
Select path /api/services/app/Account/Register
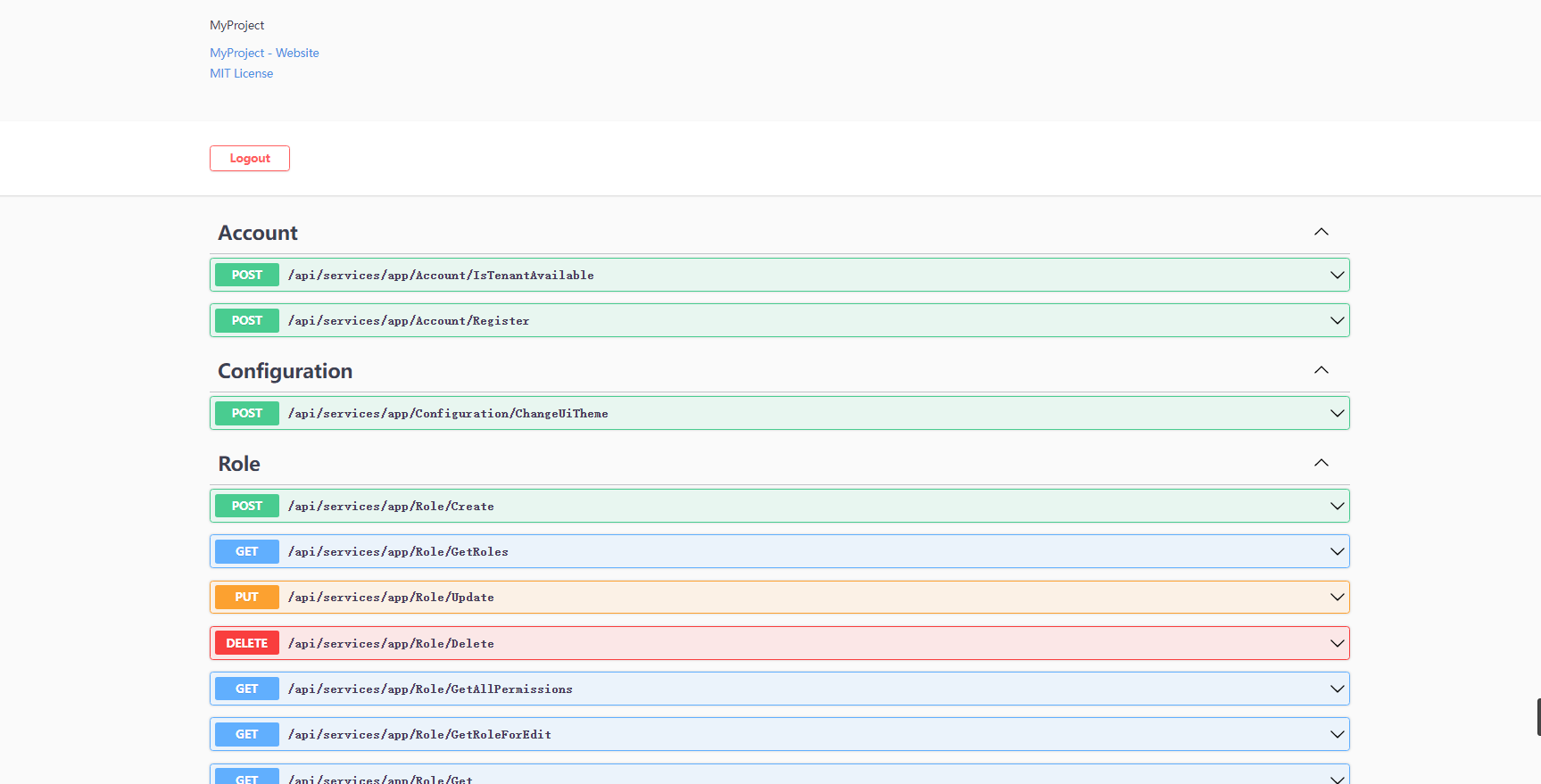click(x=409, y=320)
